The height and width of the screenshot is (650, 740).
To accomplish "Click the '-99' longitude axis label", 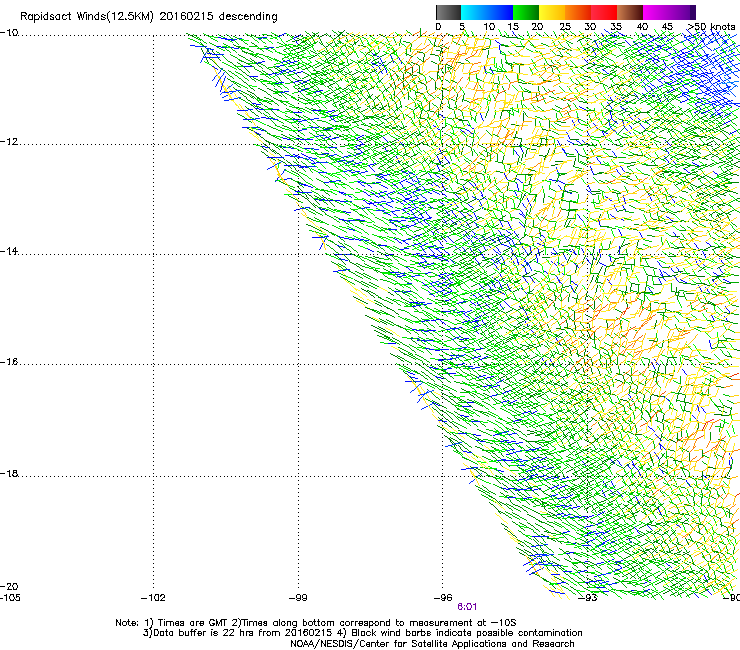I will click(x=298, y=598).
